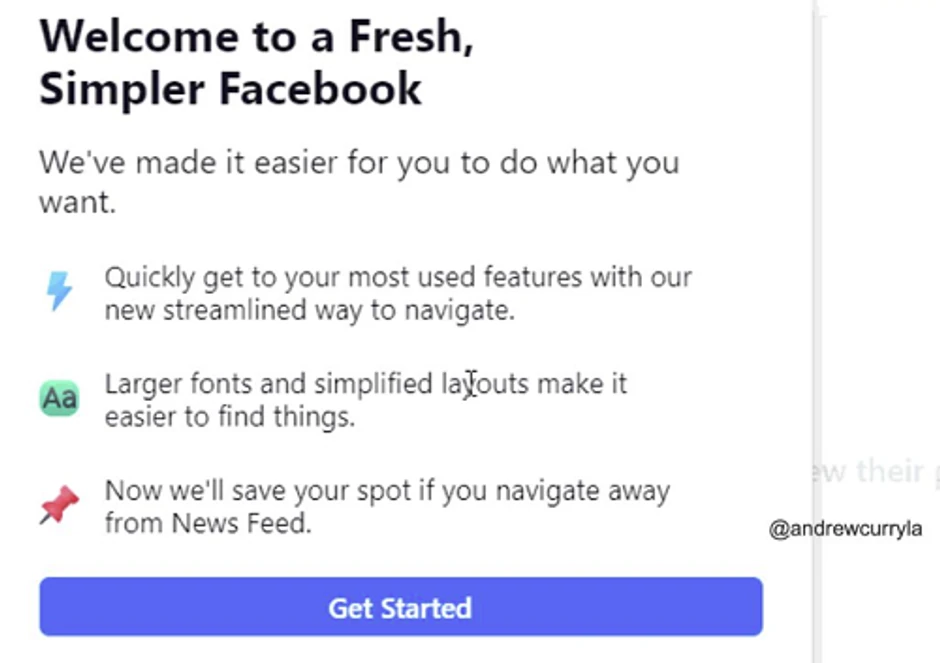Click the "Larger fonts and simplified layouts" line
This screenshot has width=940, height=663.
point(366,384)
